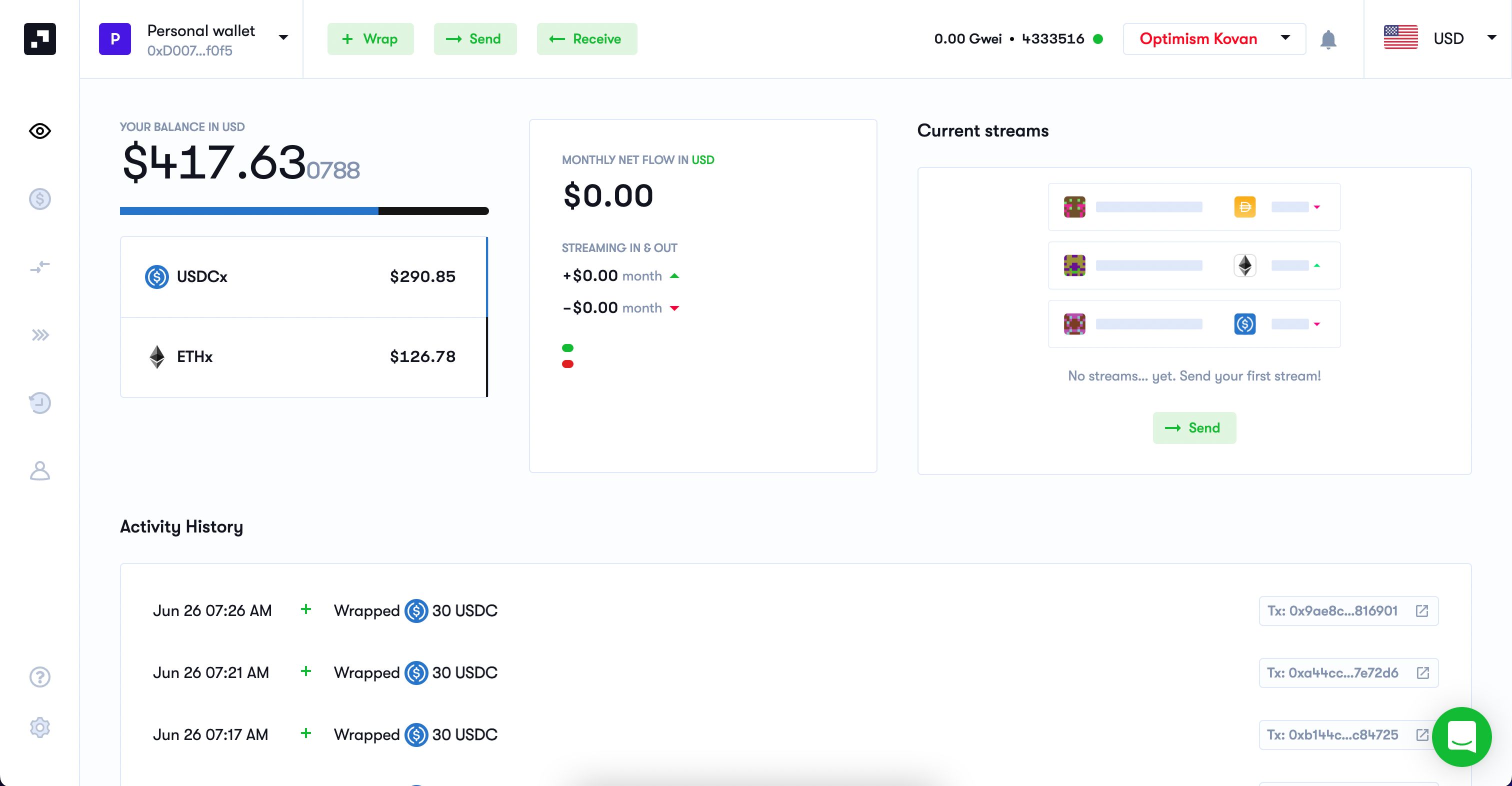Select the USDCx balance row
Viewport: 1512px width, 786px height.
click(x=304, y=277)
